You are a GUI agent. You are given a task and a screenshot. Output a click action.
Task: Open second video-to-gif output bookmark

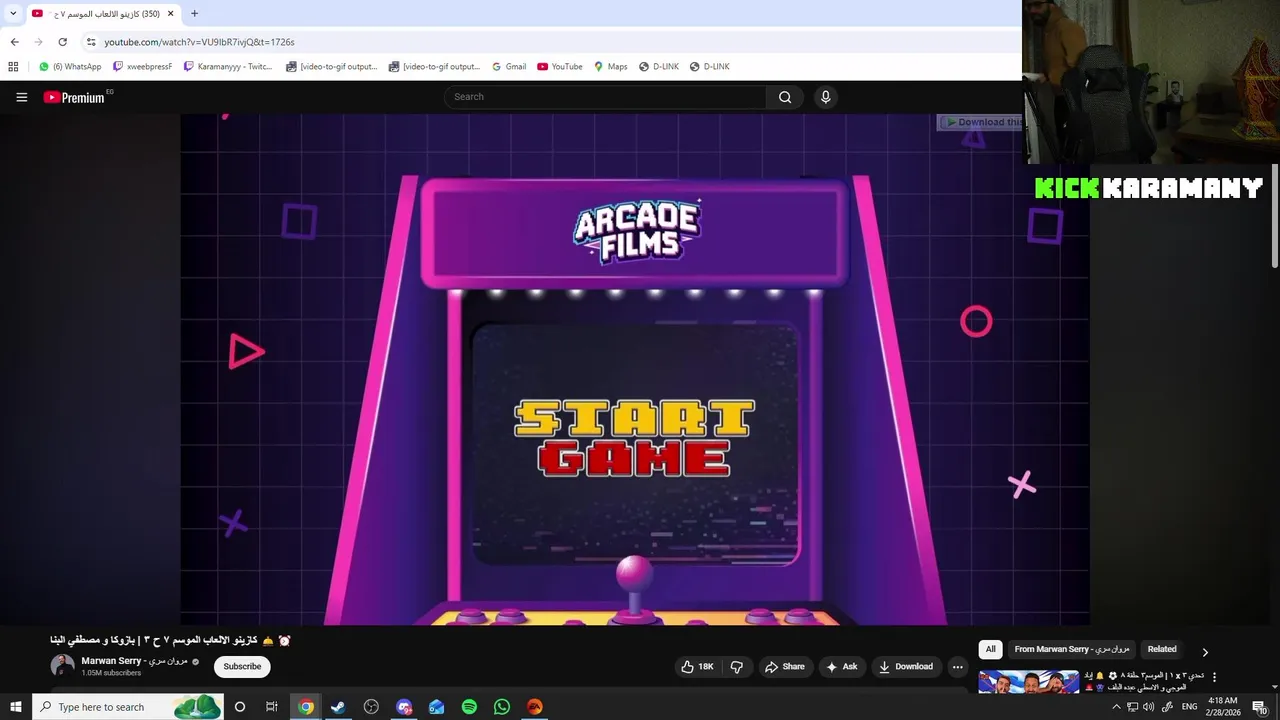point(434,67)
